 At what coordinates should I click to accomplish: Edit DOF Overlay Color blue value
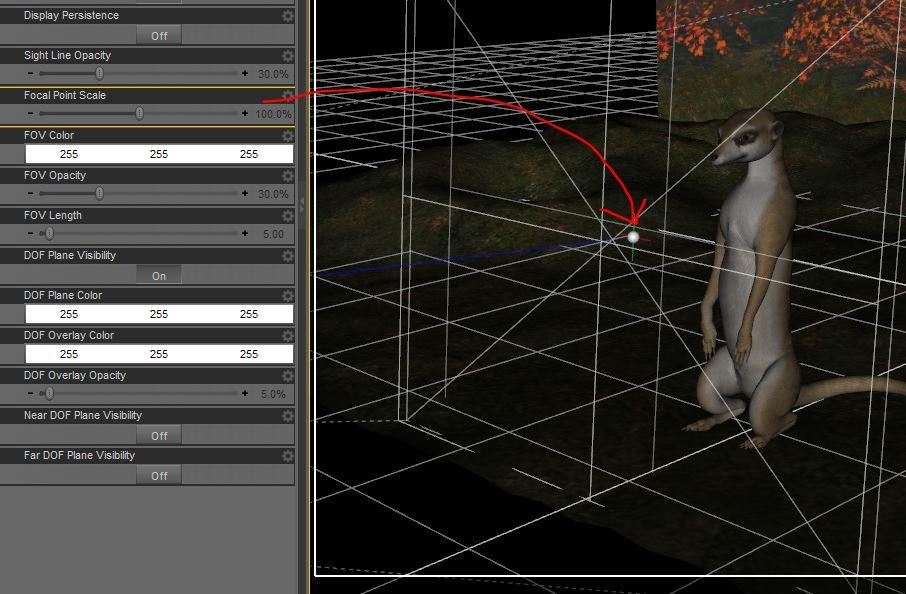pos(249,354)
